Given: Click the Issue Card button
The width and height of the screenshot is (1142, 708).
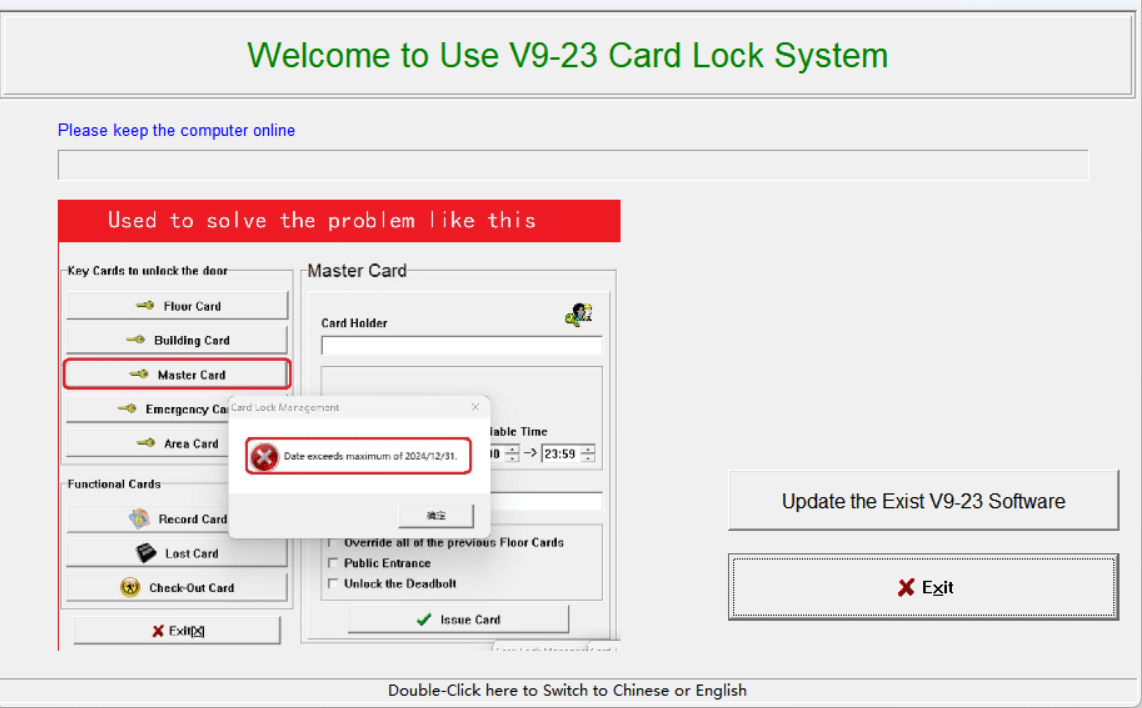Looking at the screenshot, I should pyautogui.click(x=458, y=619).
